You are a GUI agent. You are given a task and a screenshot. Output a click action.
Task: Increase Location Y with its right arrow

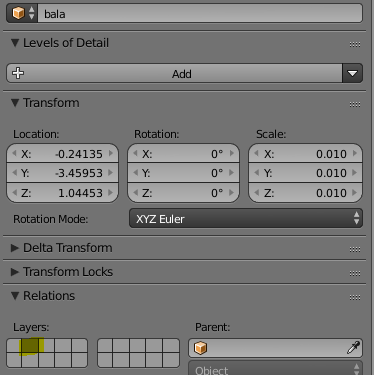111,173
